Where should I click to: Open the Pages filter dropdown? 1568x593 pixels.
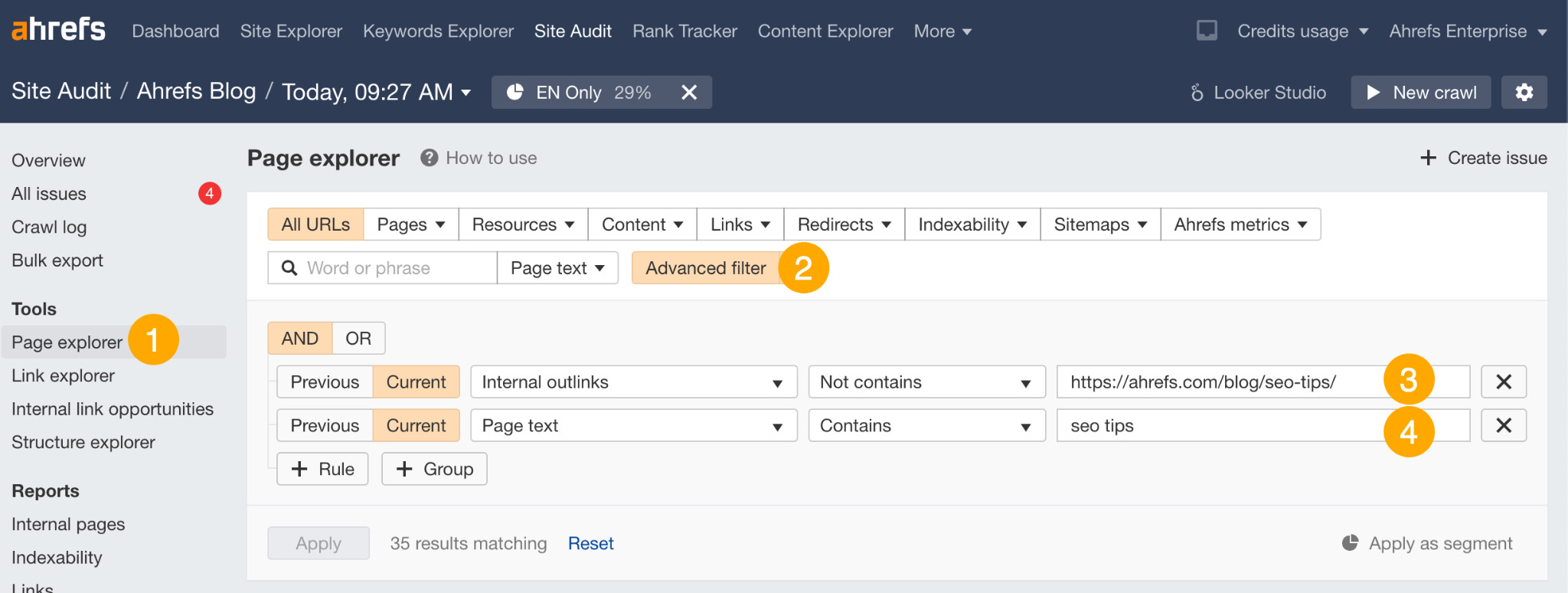(411, 224)
